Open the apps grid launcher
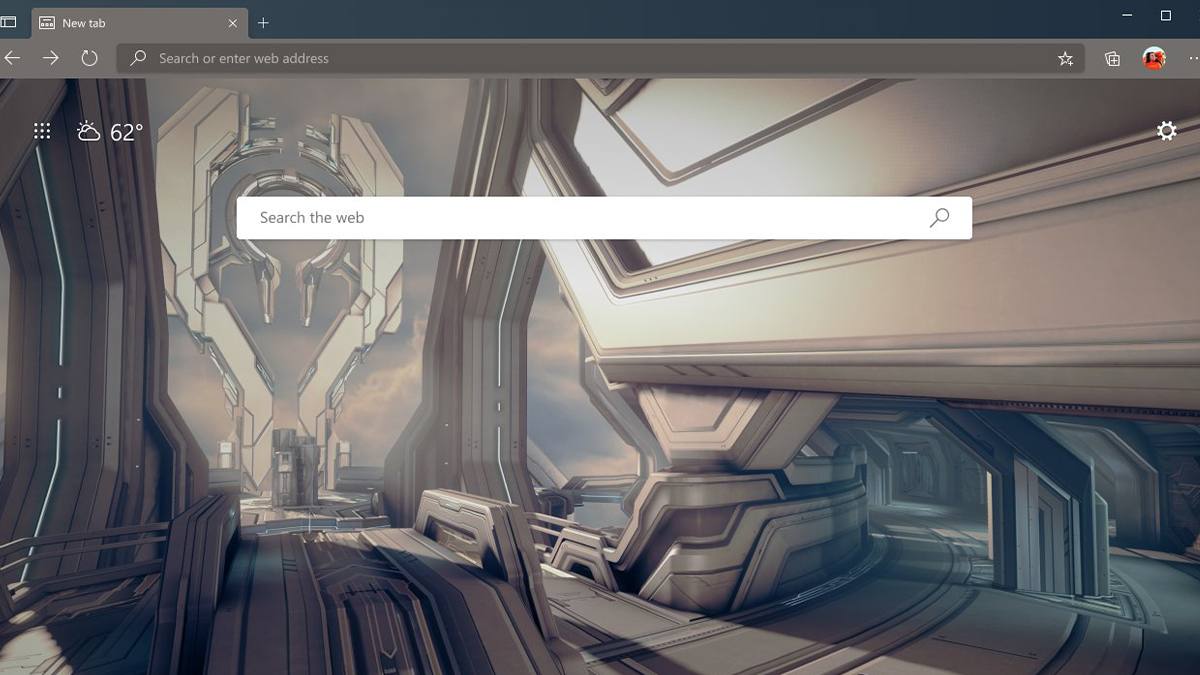 [42, 131]
